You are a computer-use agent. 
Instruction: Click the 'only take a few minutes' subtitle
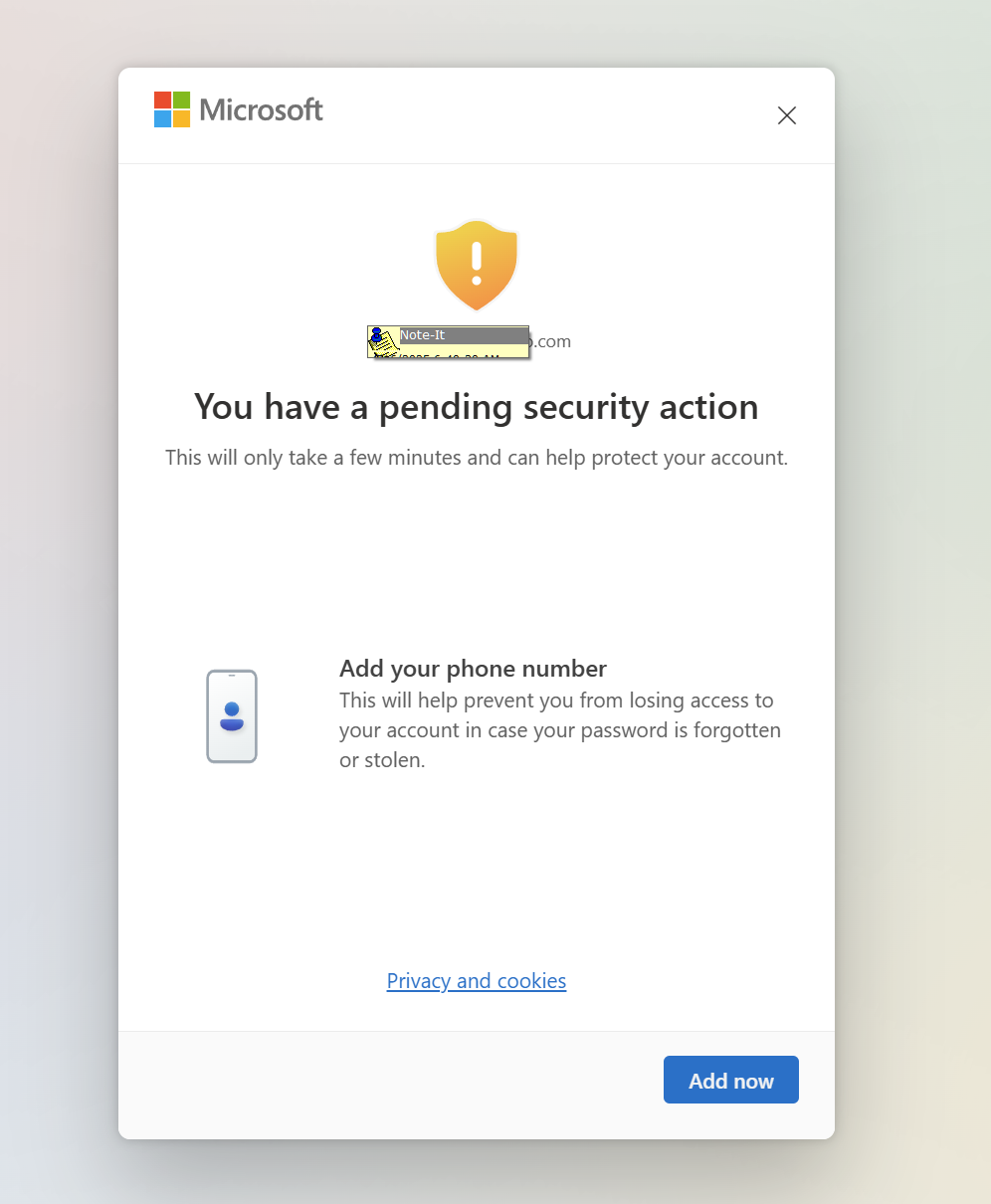click(x=477, y=459)
